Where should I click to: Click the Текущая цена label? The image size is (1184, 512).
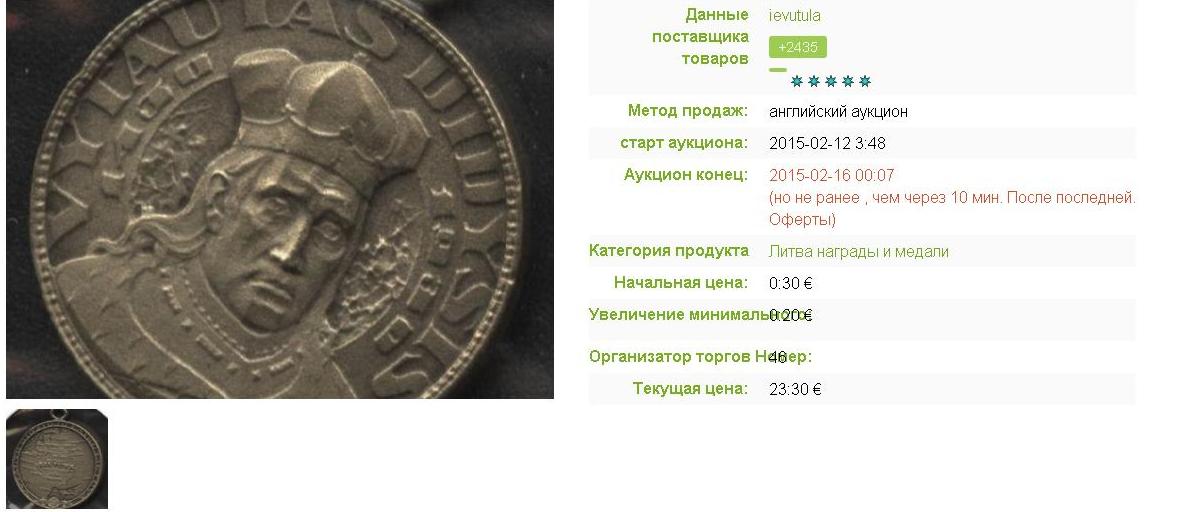[690, 389]
